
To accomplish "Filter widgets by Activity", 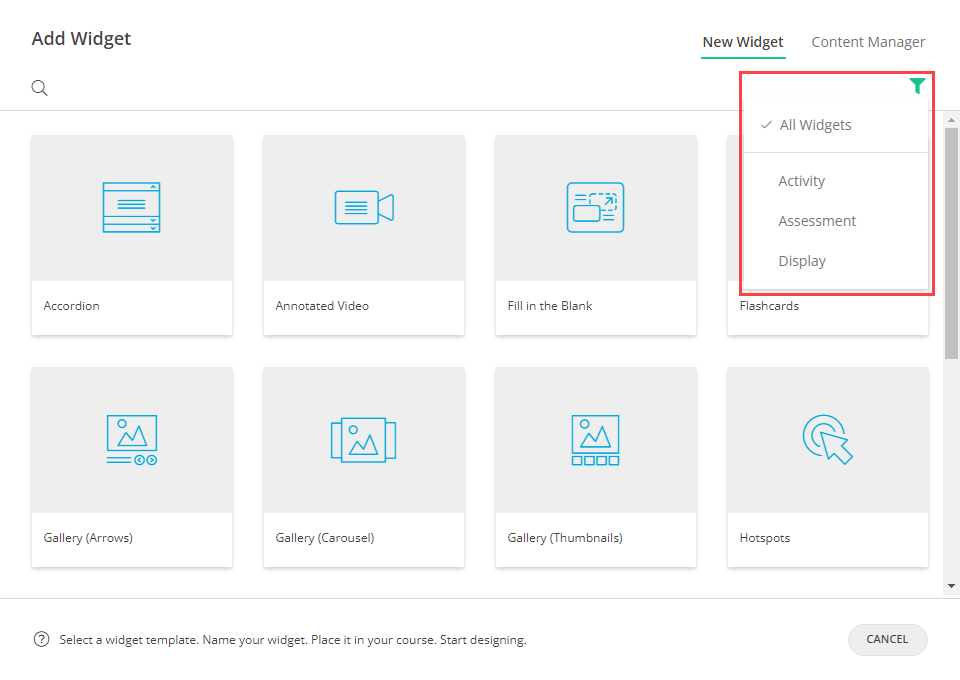I will pyautogui.click(x=802, y=181).
